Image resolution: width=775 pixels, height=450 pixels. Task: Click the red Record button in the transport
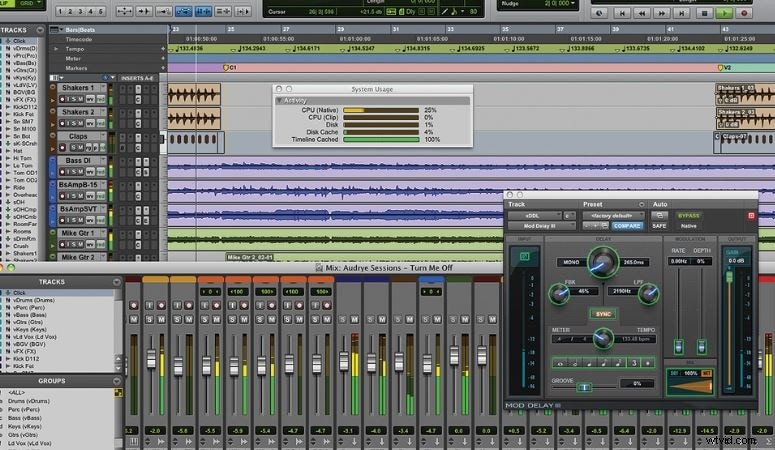point(743,13)
